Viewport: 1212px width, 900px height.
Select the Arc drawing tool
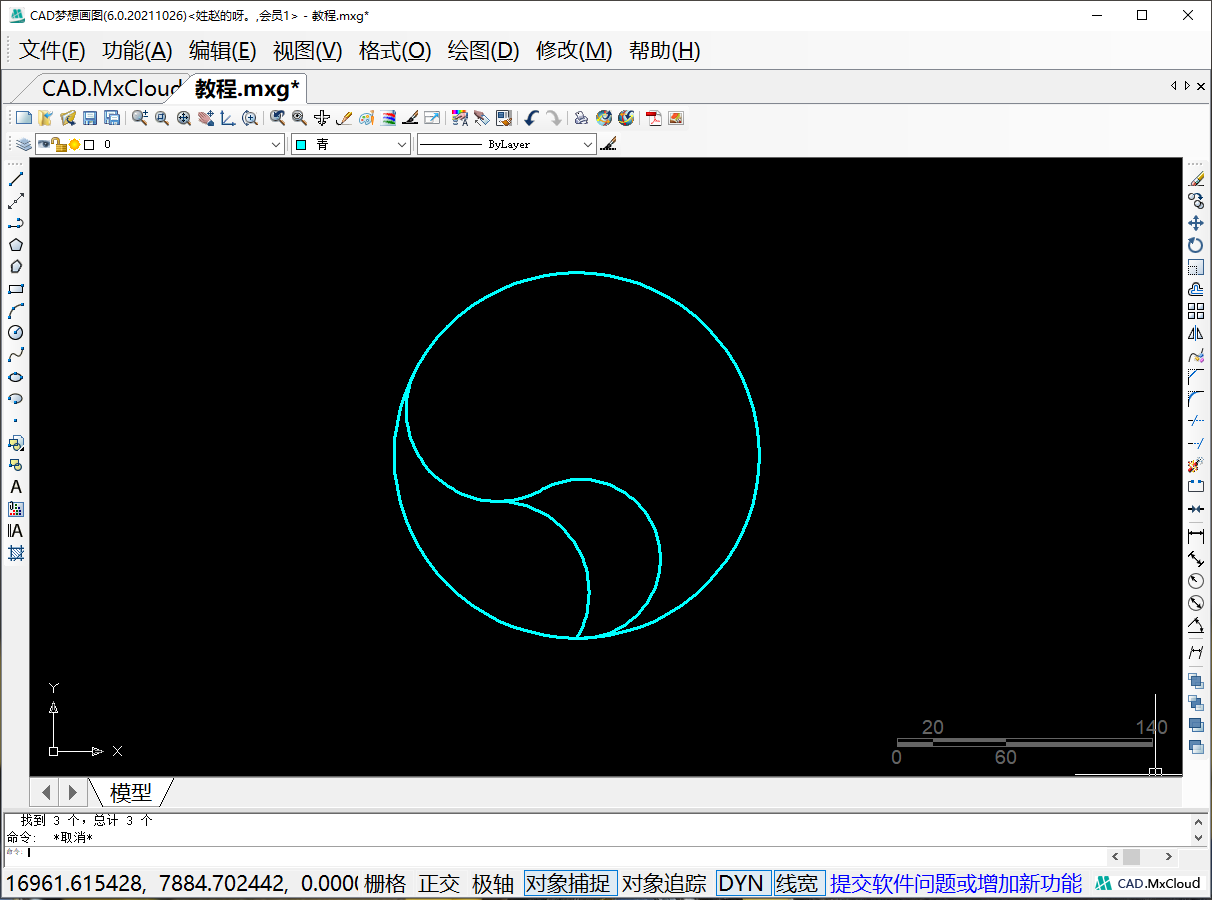pos(16,311)
